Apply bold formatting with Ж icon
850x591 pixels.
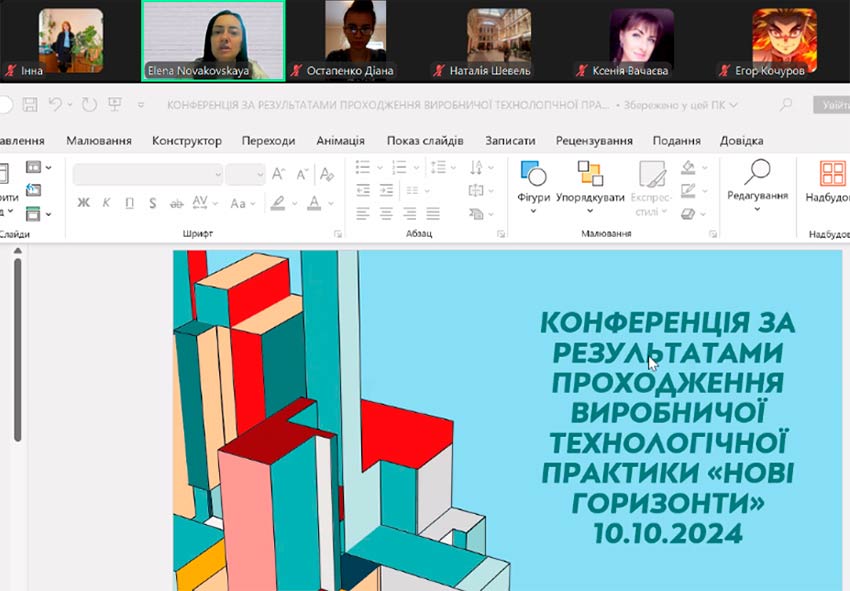point(83,202)
